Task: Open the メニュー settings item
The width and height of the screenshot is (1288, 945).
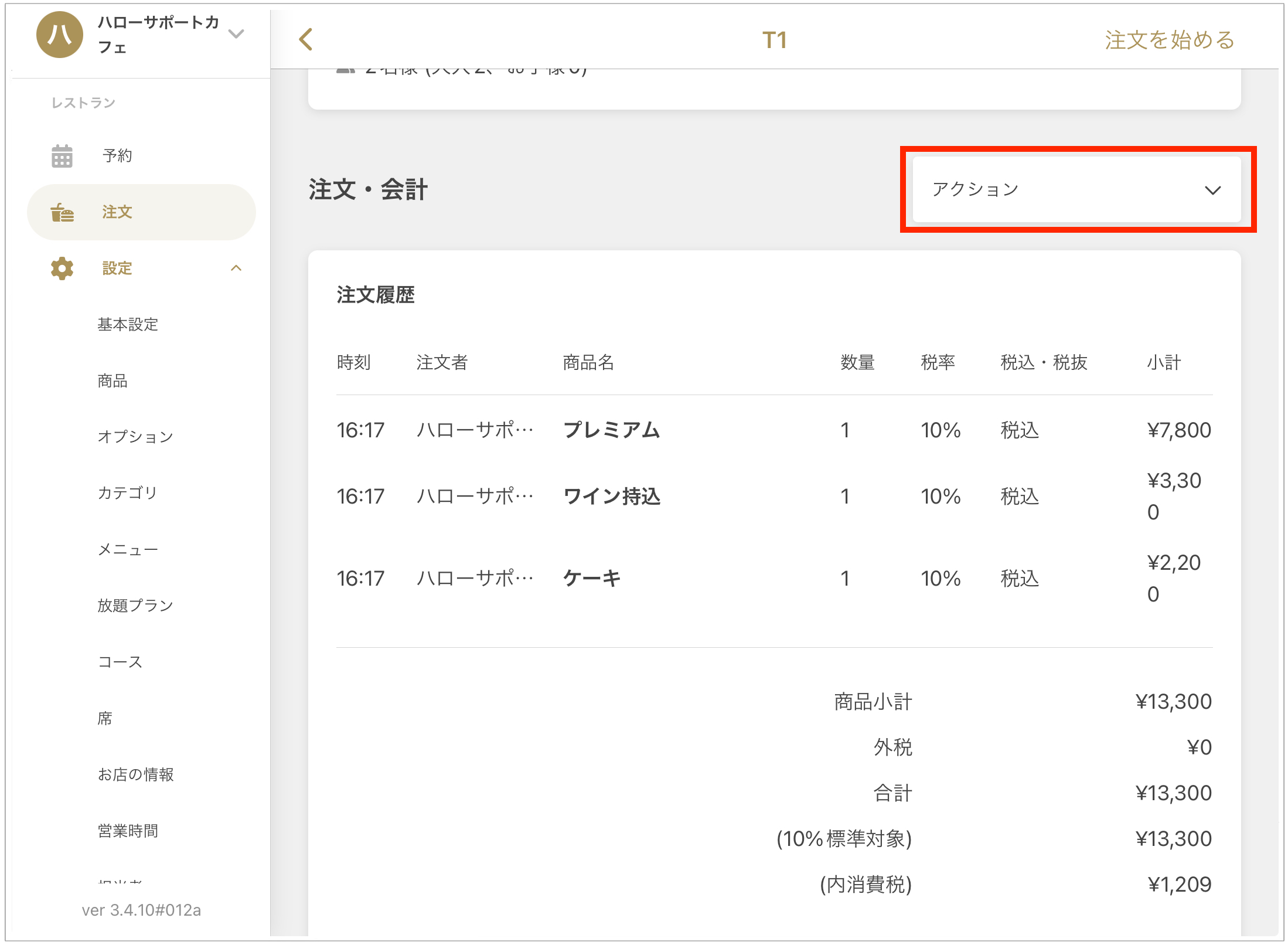Action: click(x=128, y=549)
